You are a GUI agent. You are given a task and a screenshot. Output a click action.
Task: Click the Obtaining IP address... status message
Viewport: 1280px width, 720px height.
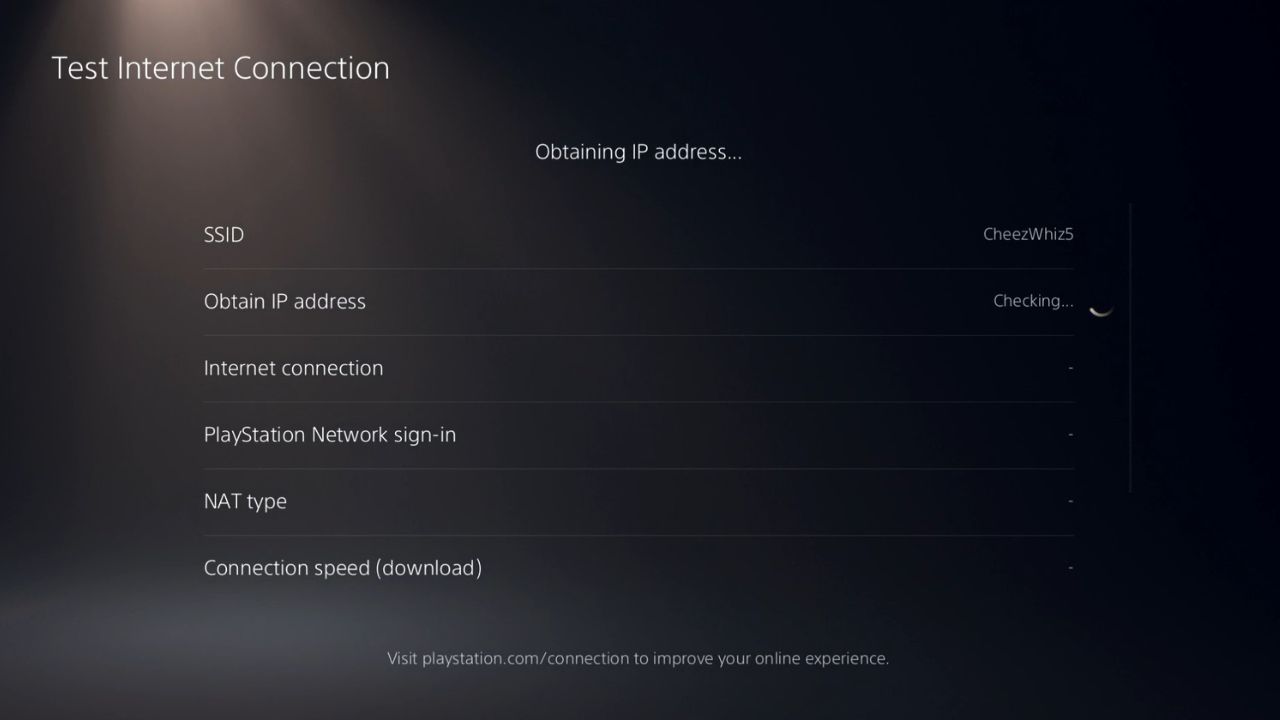coord(638,151)
